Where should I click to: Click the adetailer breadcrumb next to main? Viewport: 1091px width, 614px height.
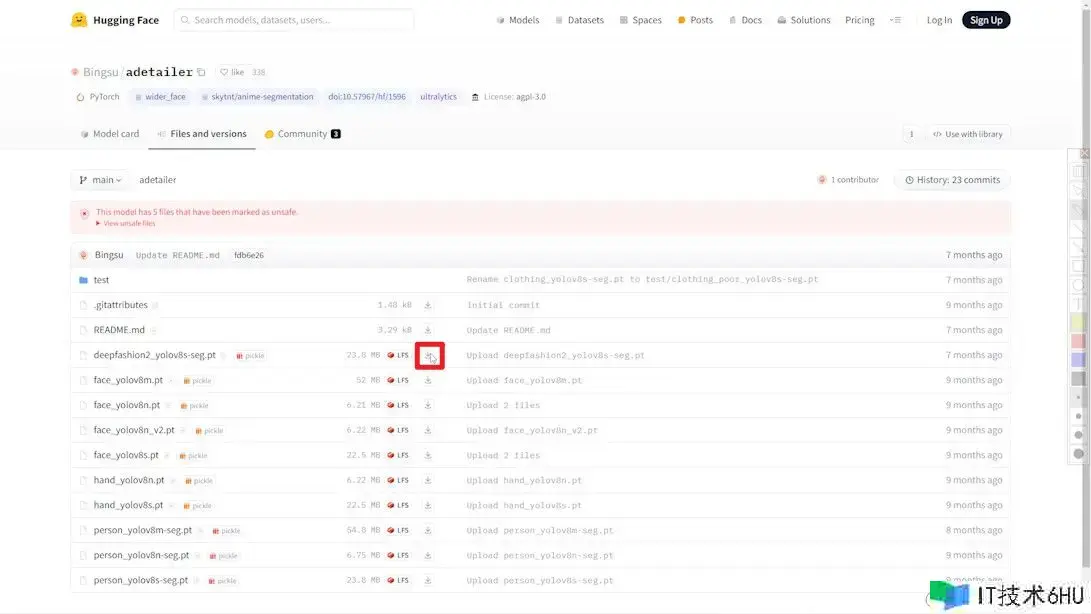(158, 180)
